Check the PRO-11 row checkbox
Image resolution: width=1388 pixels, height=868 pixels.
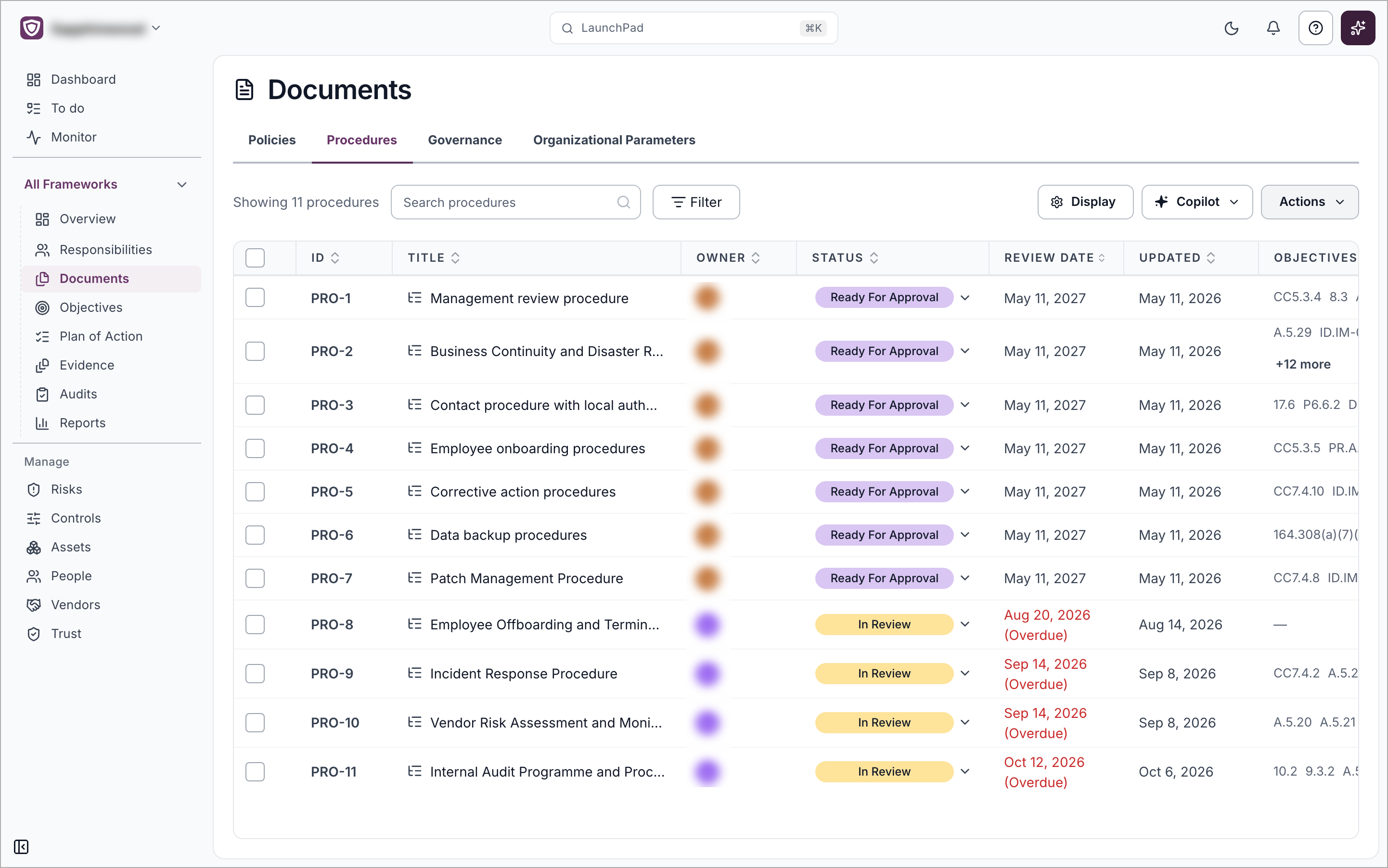(x=255, y=772)
